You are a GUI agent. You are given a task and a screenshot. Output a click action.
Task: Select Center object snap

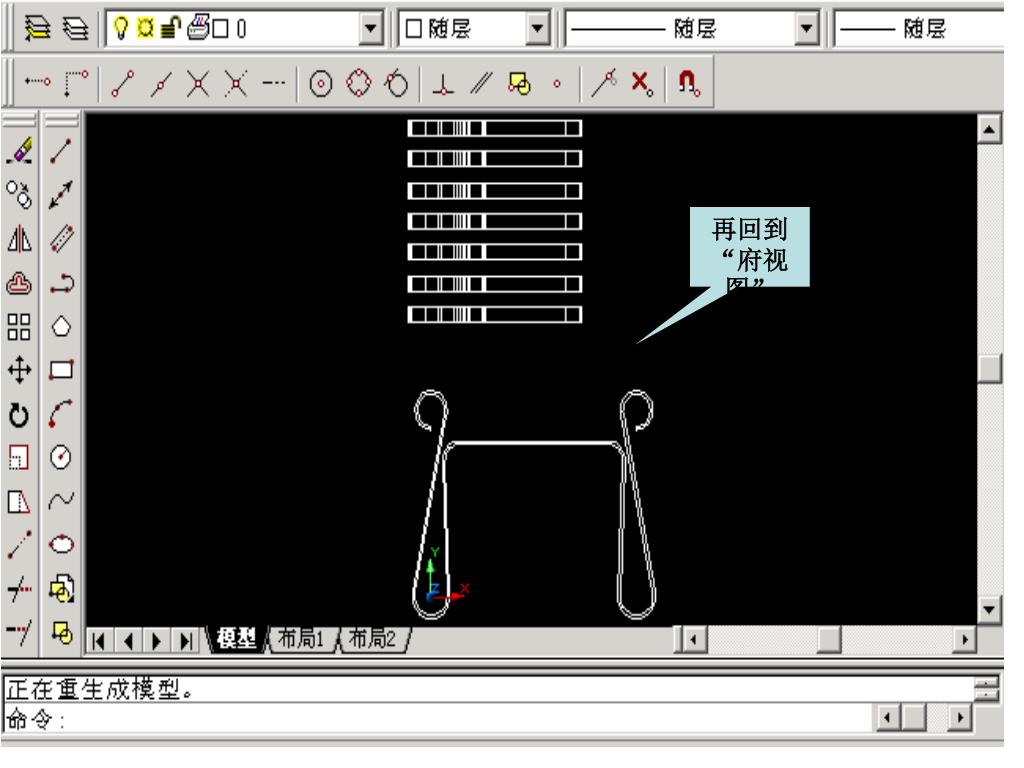[x=320, y=84]
